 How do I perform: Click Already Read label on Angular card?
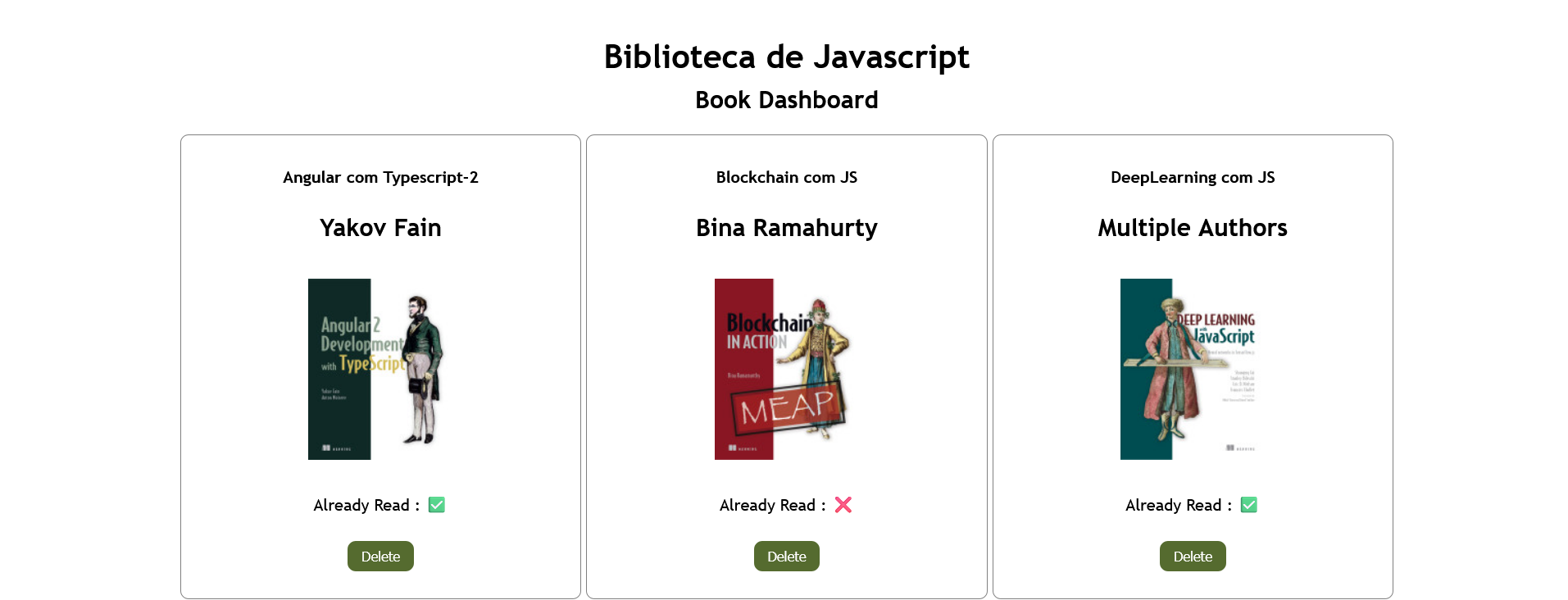pos(366,505)
